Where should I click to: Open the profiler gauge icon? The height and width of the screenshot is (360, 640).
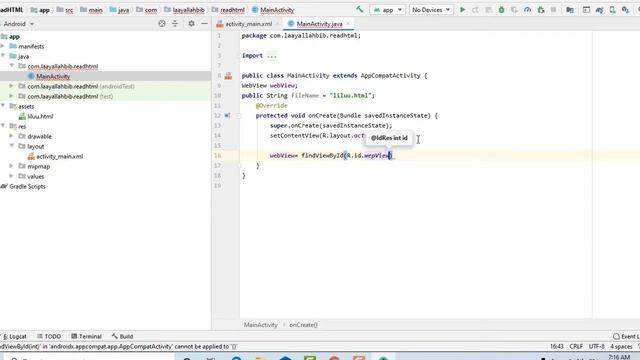[x=527, y=9]
